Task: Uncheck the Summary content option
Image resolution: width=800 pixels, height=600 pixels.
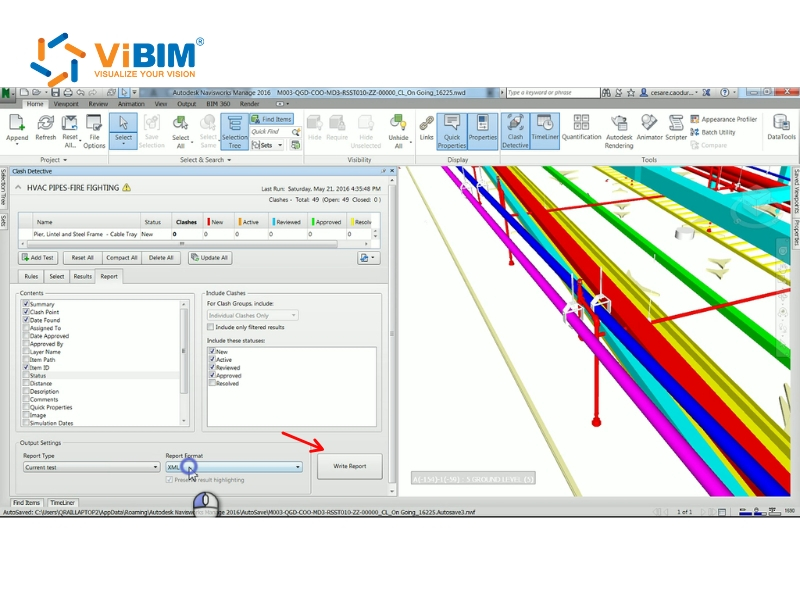Action: point(25,304)
